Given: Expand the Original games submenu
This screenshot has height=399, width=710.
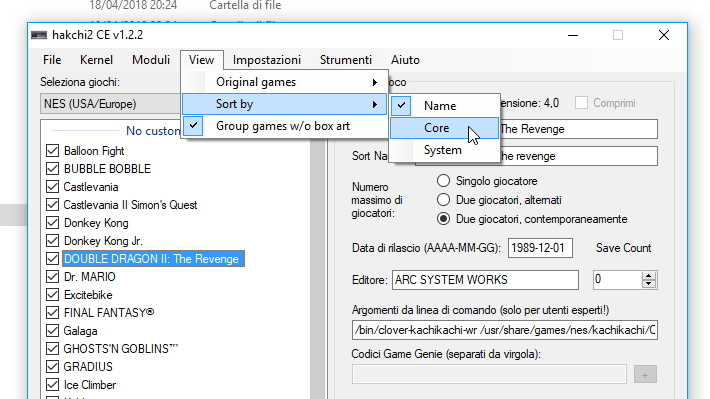Looking at the screenshot, I should click(x=284, y=82).
